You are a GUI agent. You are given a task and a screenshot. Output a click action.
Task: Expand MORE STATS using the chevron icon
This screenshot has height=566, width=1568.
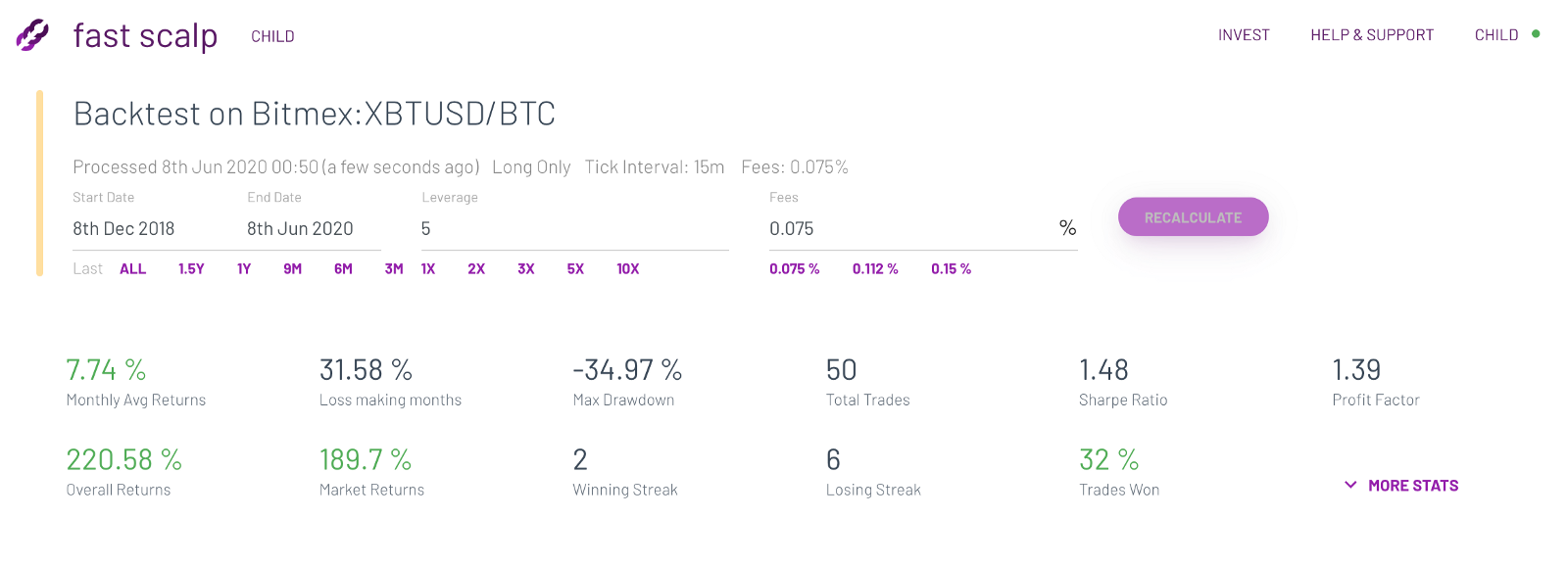(x=1352, y=485)
